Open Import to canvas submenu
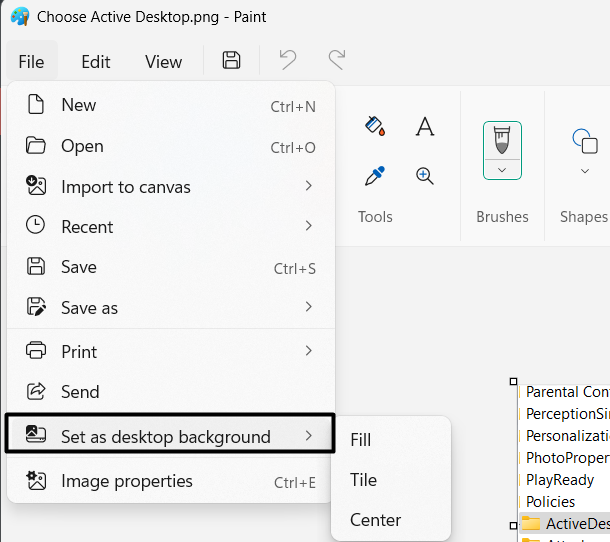This screenshot has height=542, width=610. click(170, 186)
